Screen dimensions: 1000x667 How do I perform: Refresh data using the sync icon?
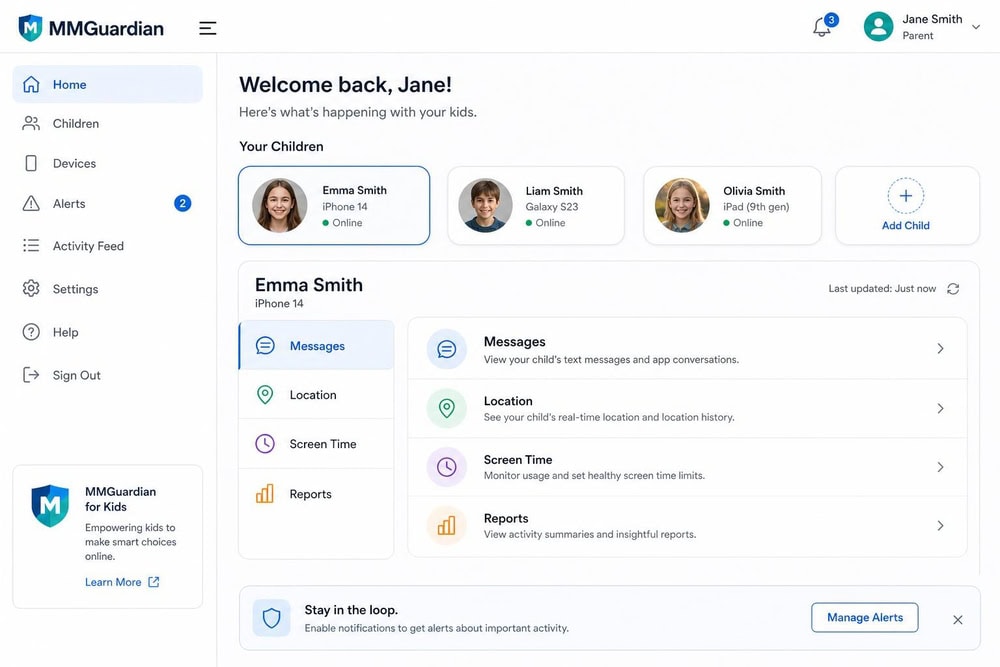(953, 289)
